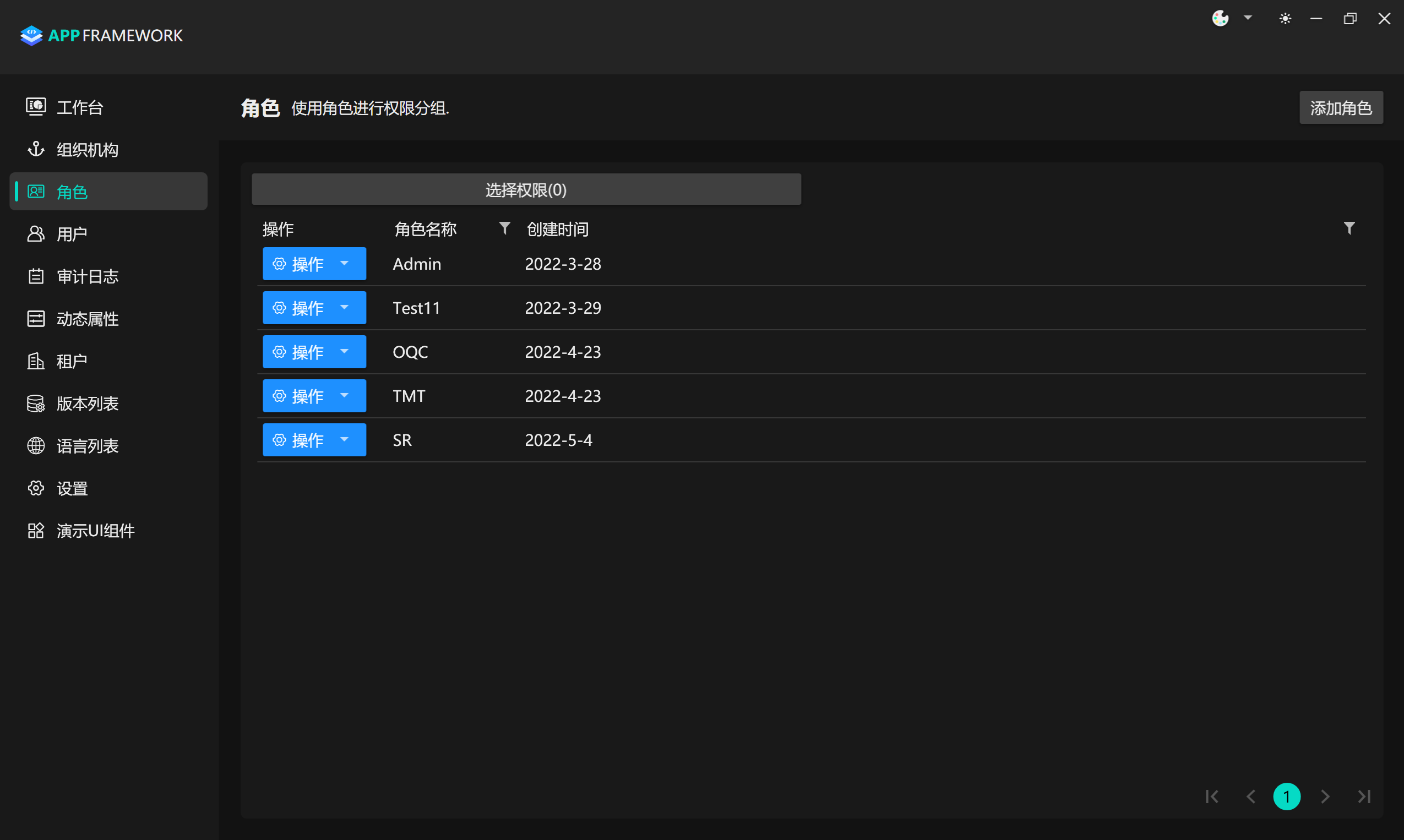Open 操作 dropdown arrow for TMT role
1404x840 pixels.
(344, 395)
